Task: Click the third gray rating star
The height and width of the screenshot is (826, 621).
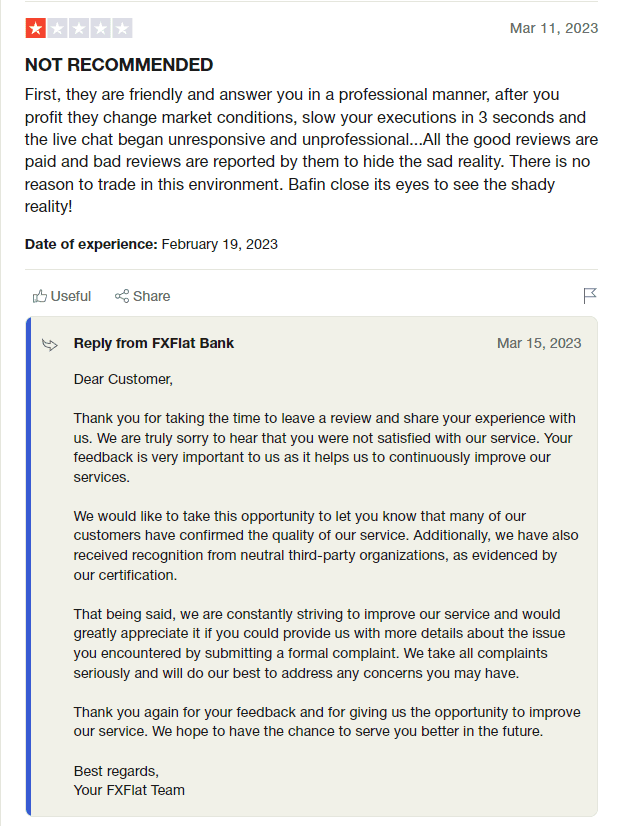Action: [78, 28]
